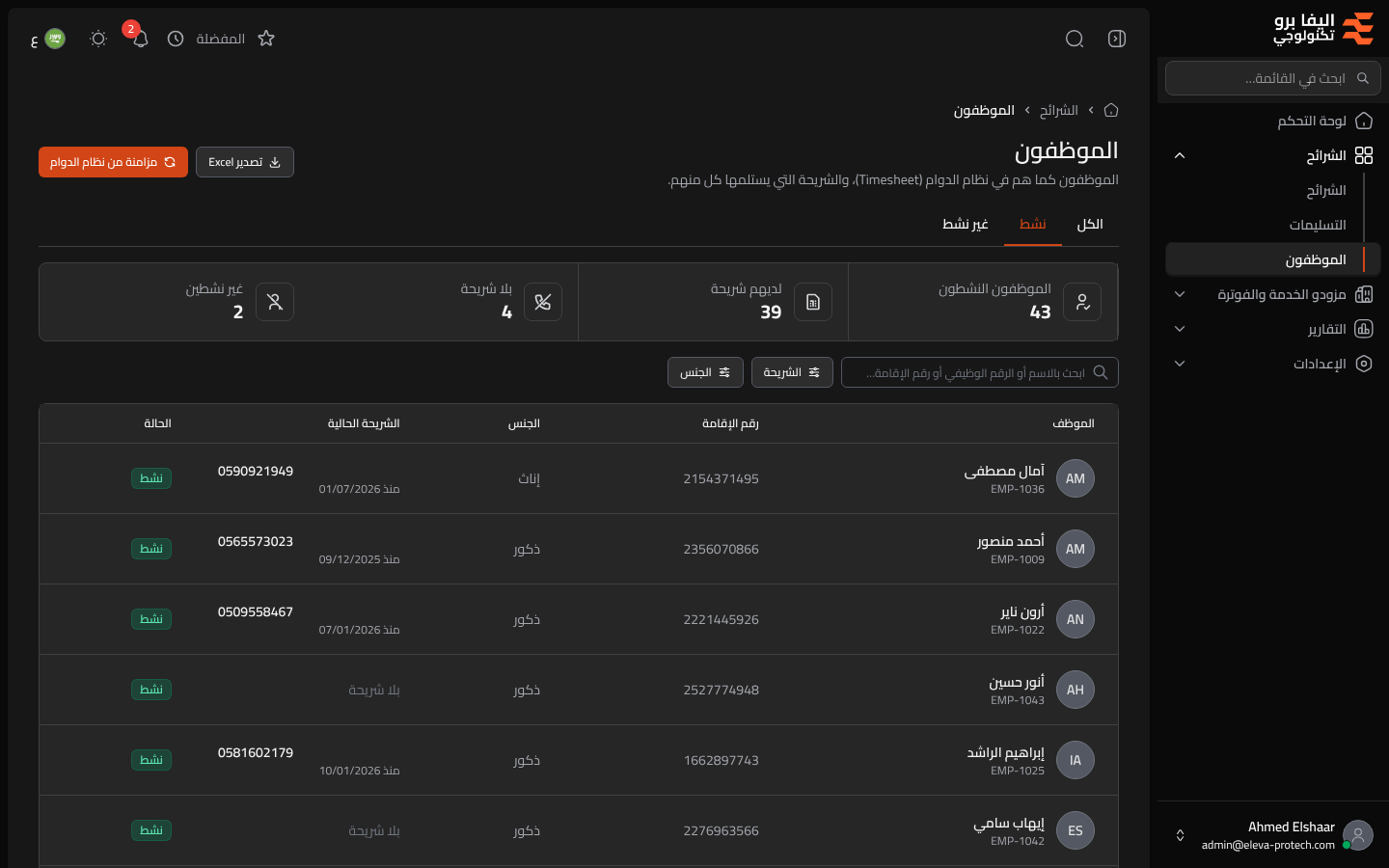This screenshot has width=1389, height=868.
Task: Click the Eleva Protech logo
Action: [x=1323, y=29]
